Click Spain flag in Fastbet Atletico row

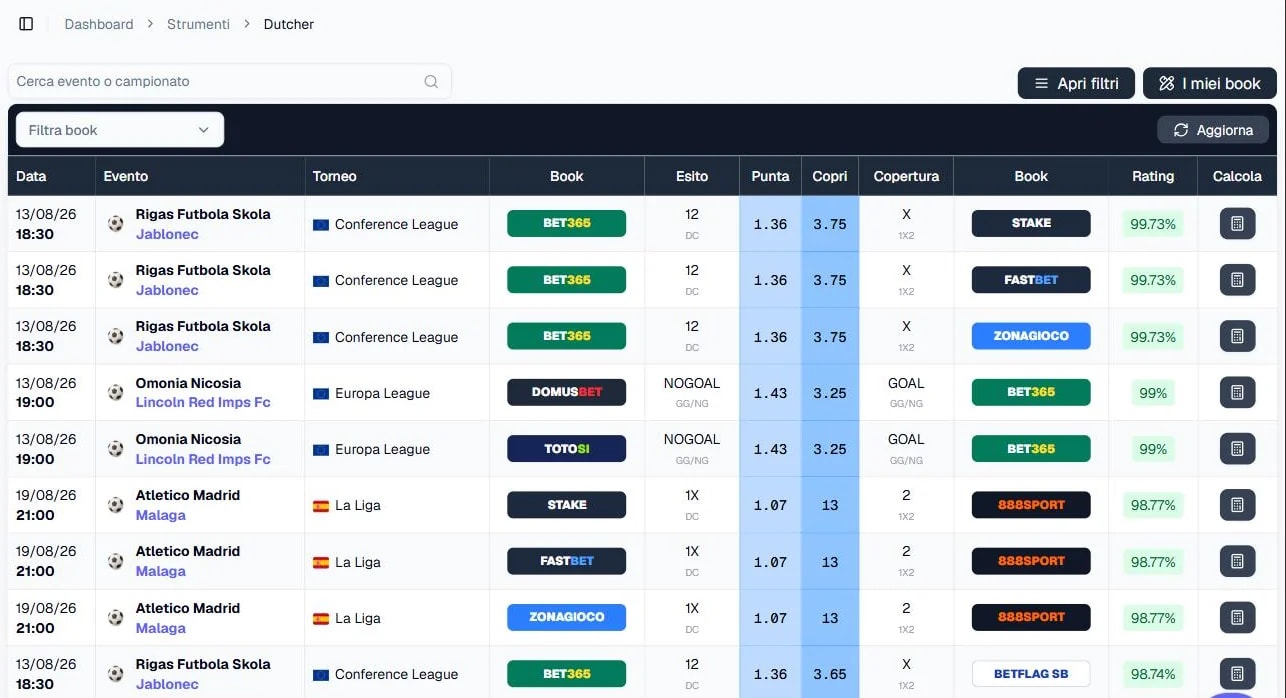[321, 562]
